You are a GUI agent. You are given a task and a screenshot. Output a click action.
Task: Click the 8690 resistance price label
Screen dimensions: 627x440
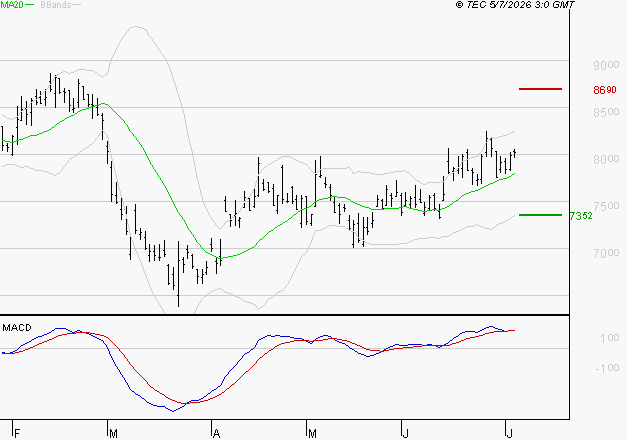tap(605, 90)
